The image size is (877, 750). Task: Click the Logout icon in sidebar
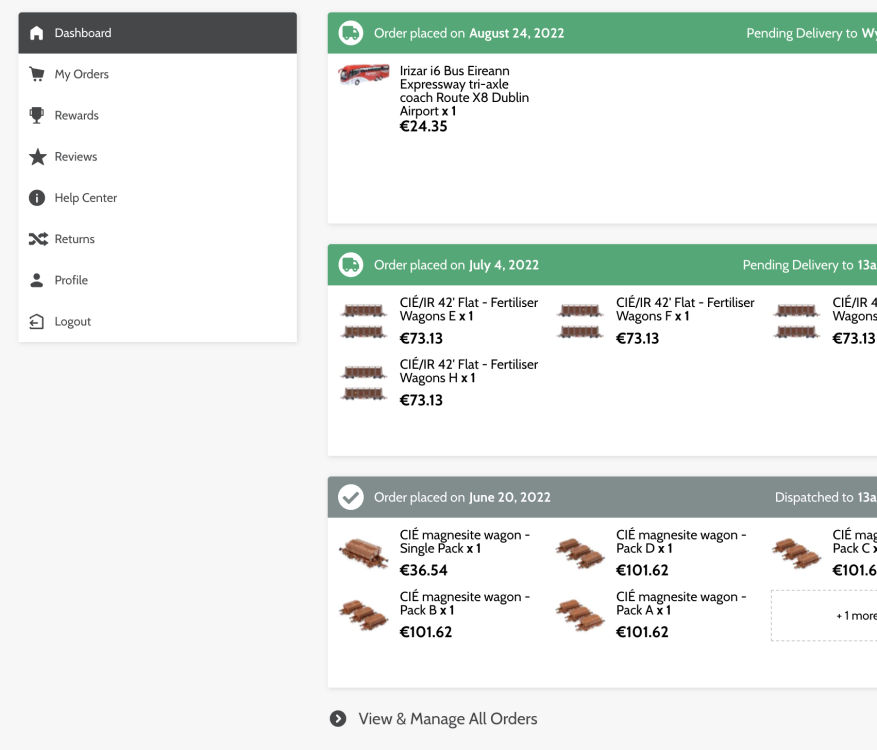tap(37, 322)
